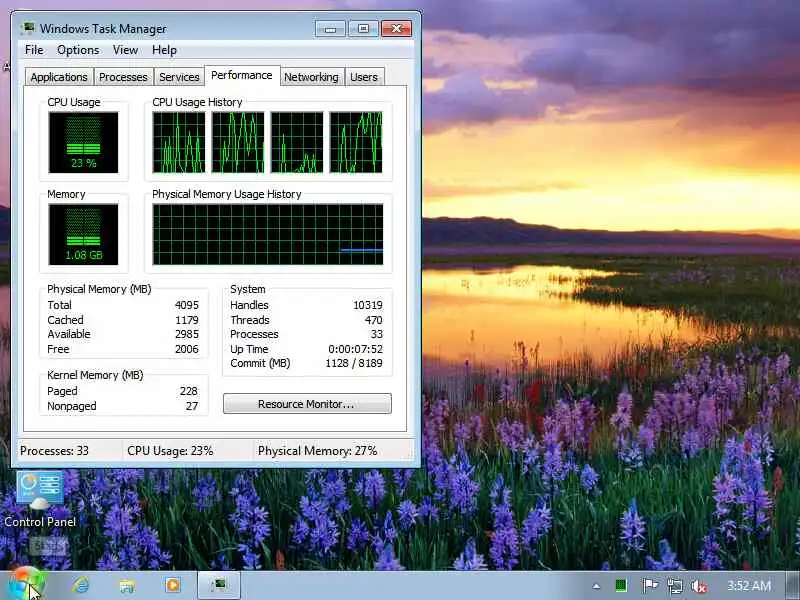Launch Windows Media Player from taskbar
The width and height of the screenshot is (800, 600).
172,585
